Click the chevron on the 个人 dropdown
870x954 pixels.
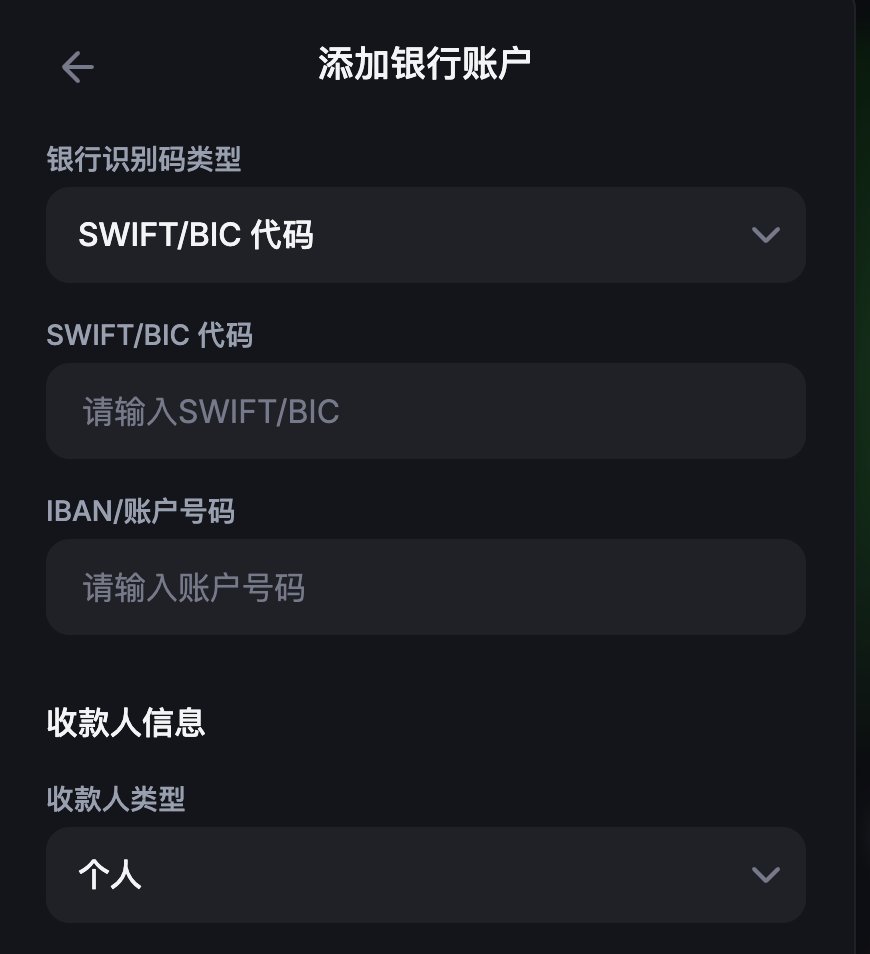point(765,875)
